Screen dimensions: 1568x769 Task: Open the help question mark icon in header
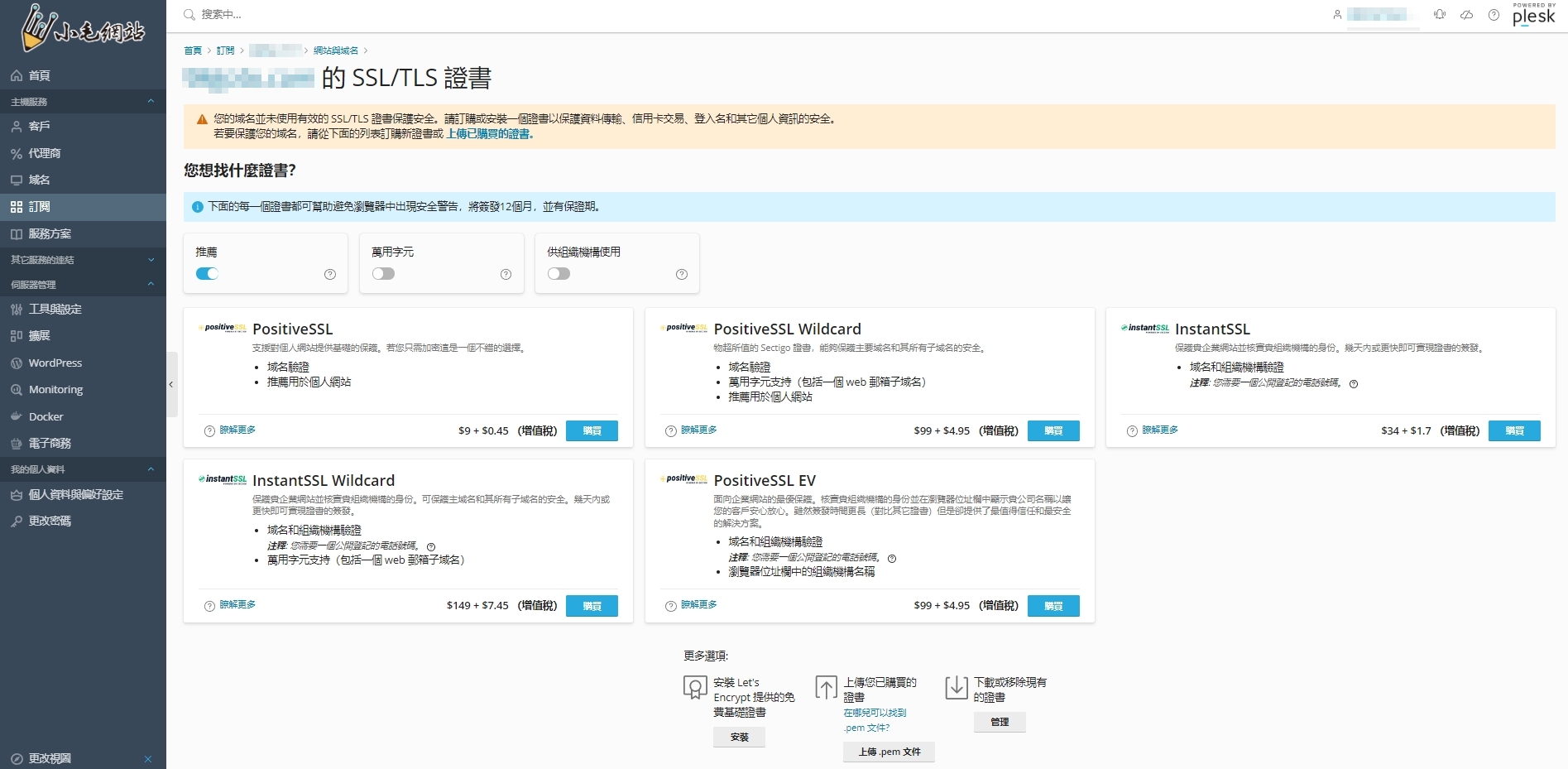[x=1494, y=15]
